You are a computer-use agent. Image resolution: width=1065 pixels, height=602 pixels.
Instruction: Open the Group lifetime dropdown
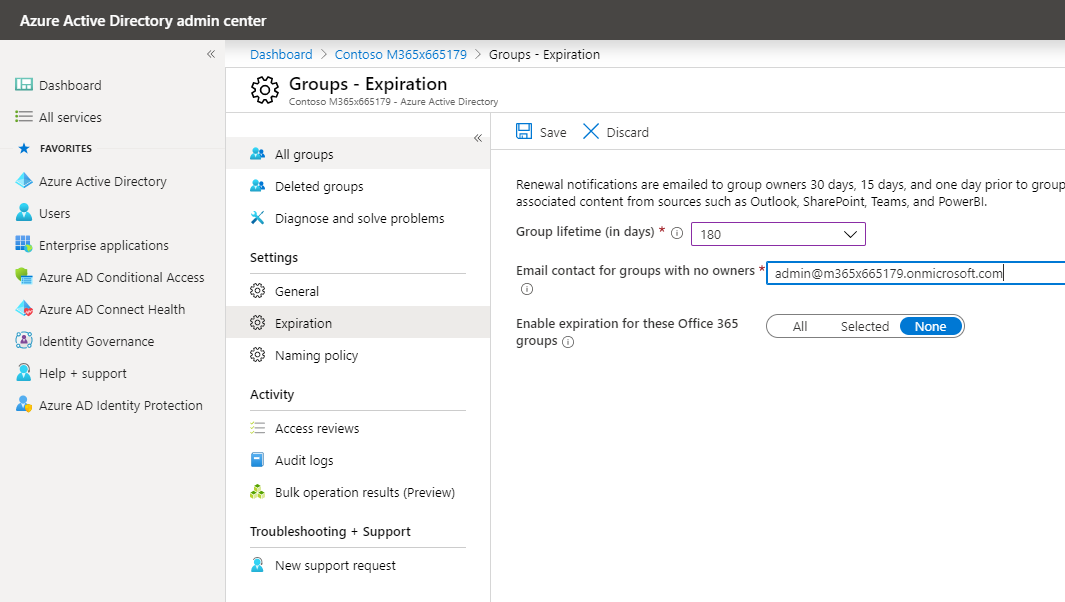pyautogui.click(x=778, y=234)
